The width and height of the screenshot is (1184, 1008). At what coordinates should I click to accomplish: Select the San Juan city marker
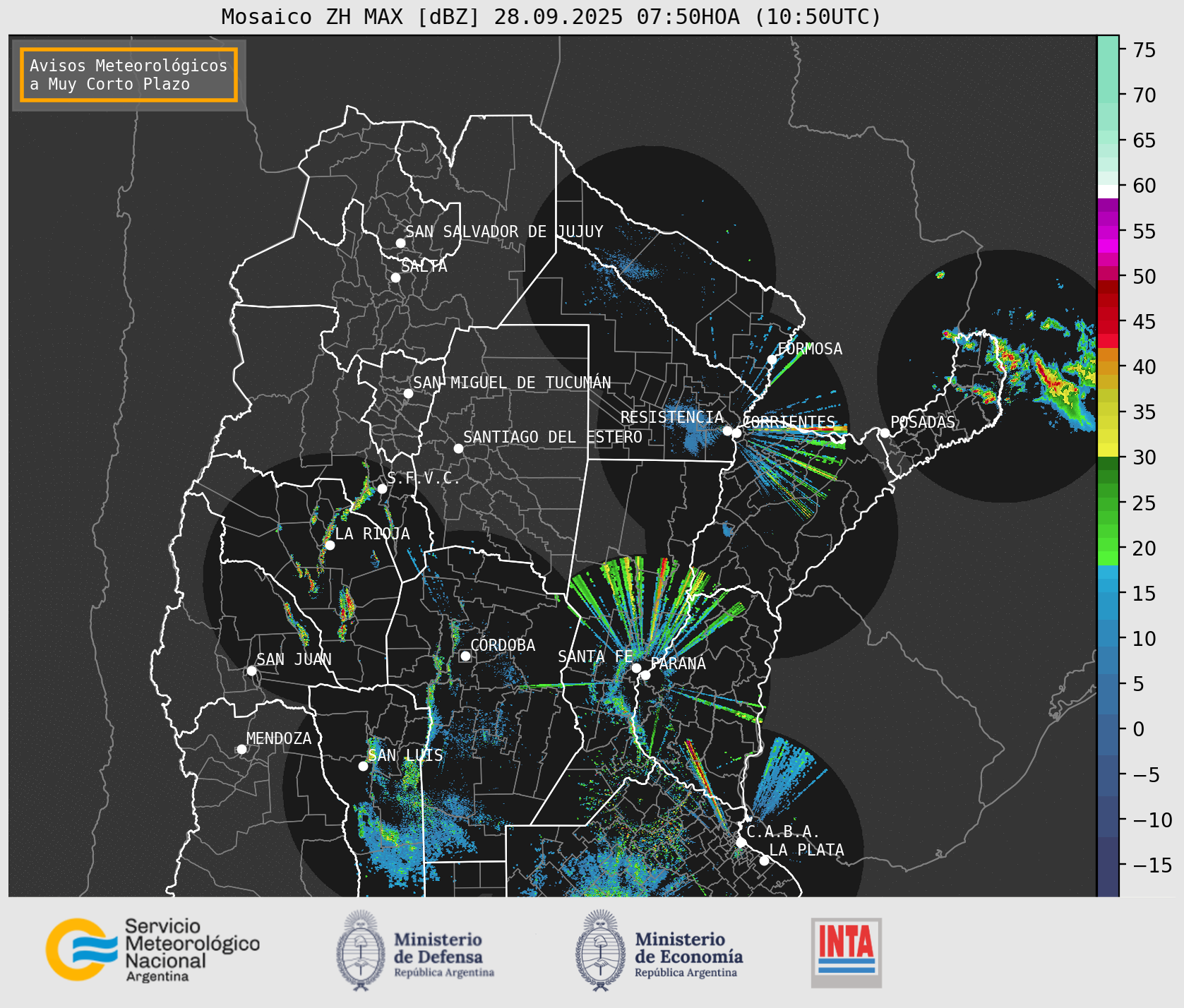(x=251, y=671)
